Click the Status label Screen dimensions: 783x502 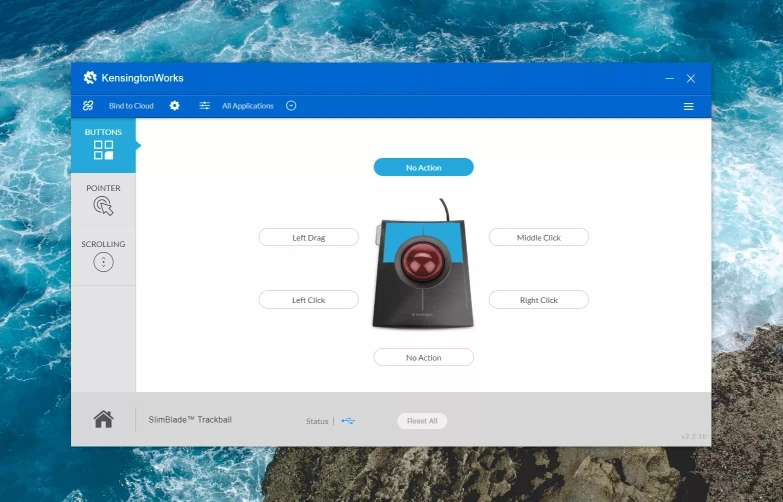tap(317, 421)
